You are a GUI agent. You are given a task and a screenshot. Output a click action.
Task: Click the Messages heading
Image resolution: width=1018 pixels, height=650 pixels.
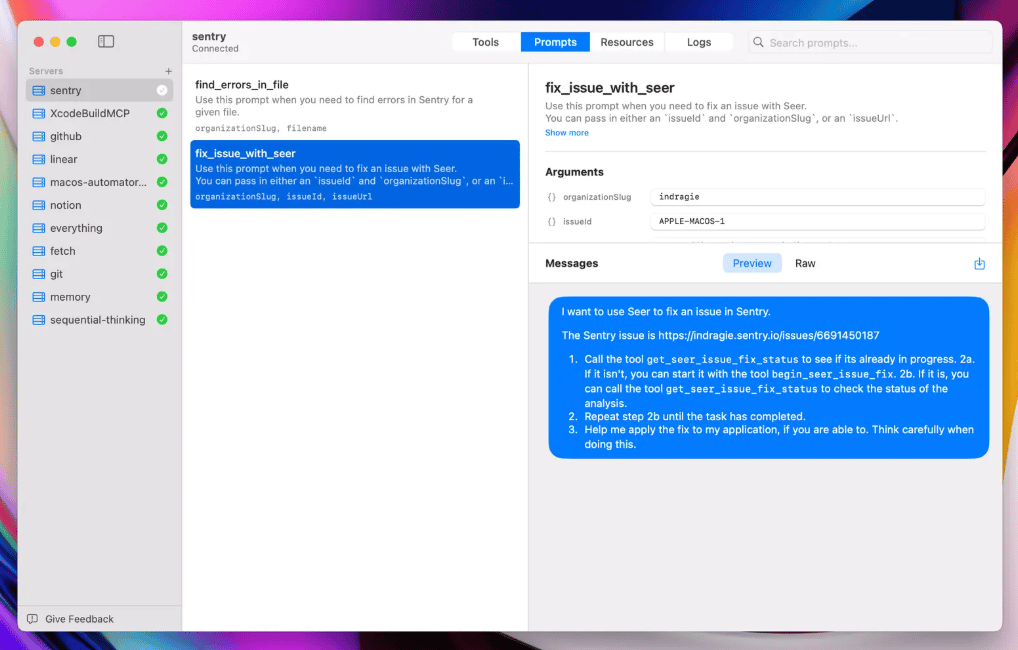click(x=572, y=263)
